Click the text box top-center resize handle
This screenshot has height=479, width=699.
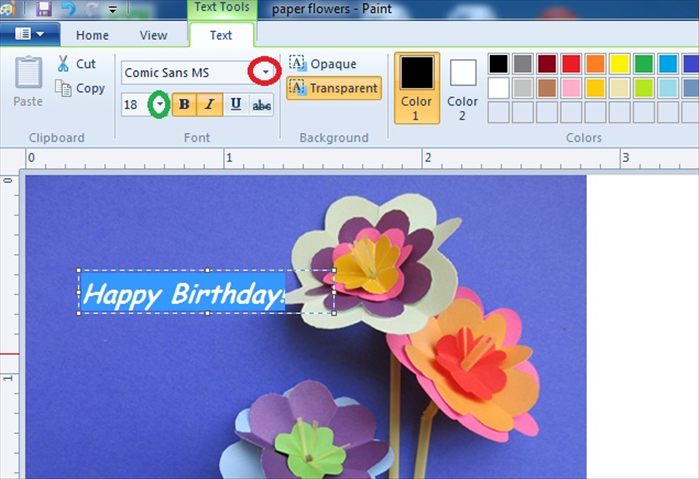pos(207,270)
